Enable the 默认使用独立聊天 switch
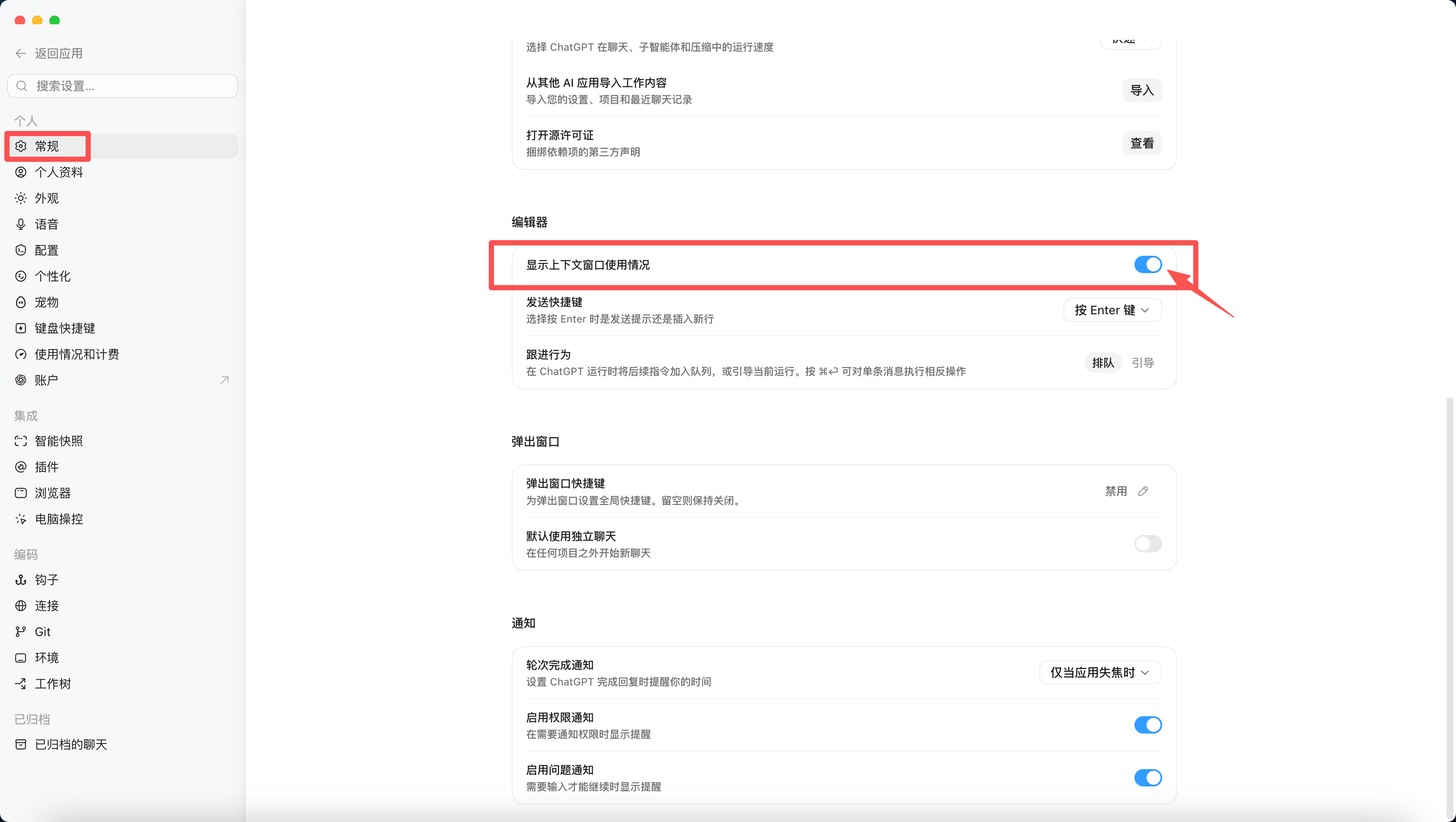Viewport: 1456px width, 822px height. coord(1147,544)
